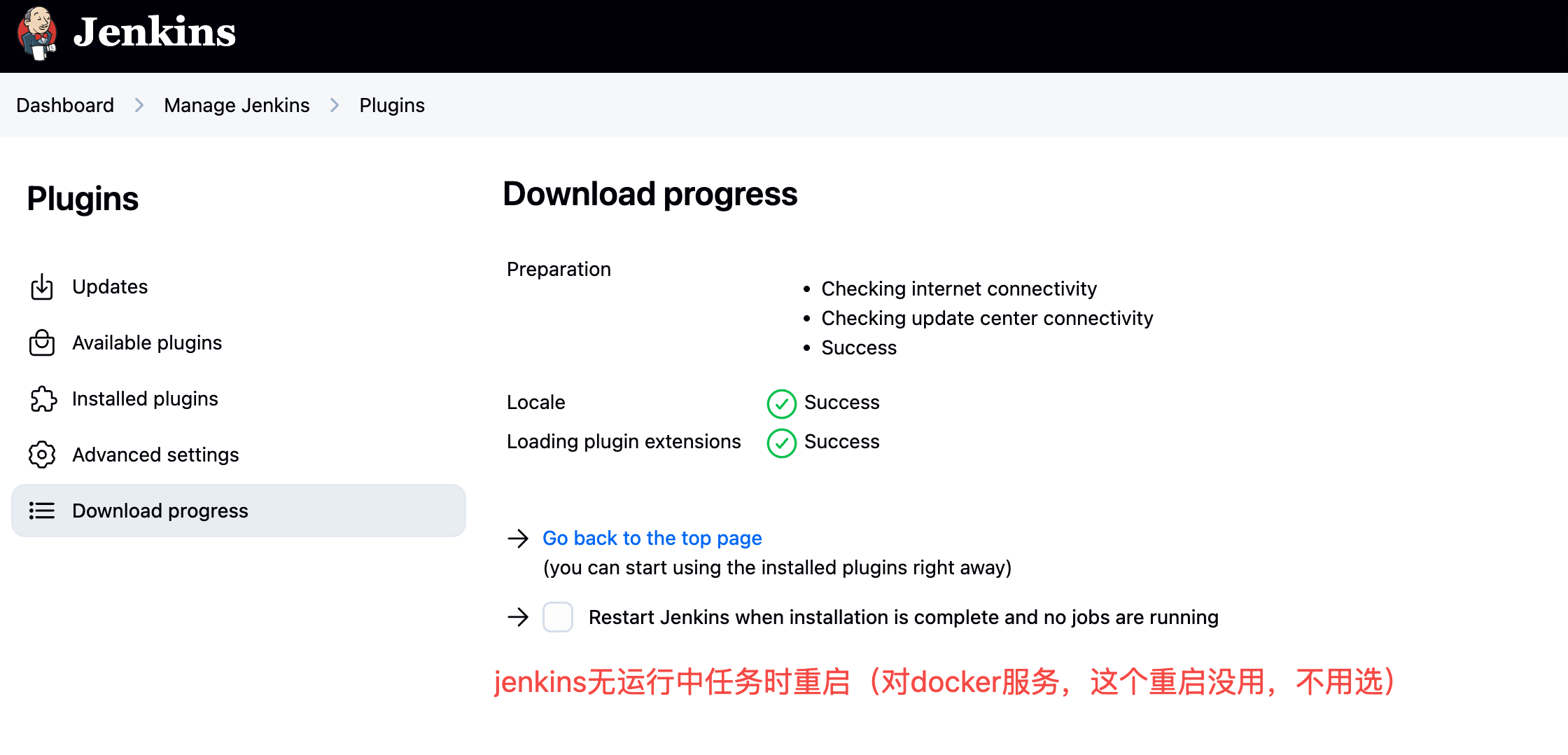
Task: Click Success status next to Locale
Action: (x=841, y=403)
